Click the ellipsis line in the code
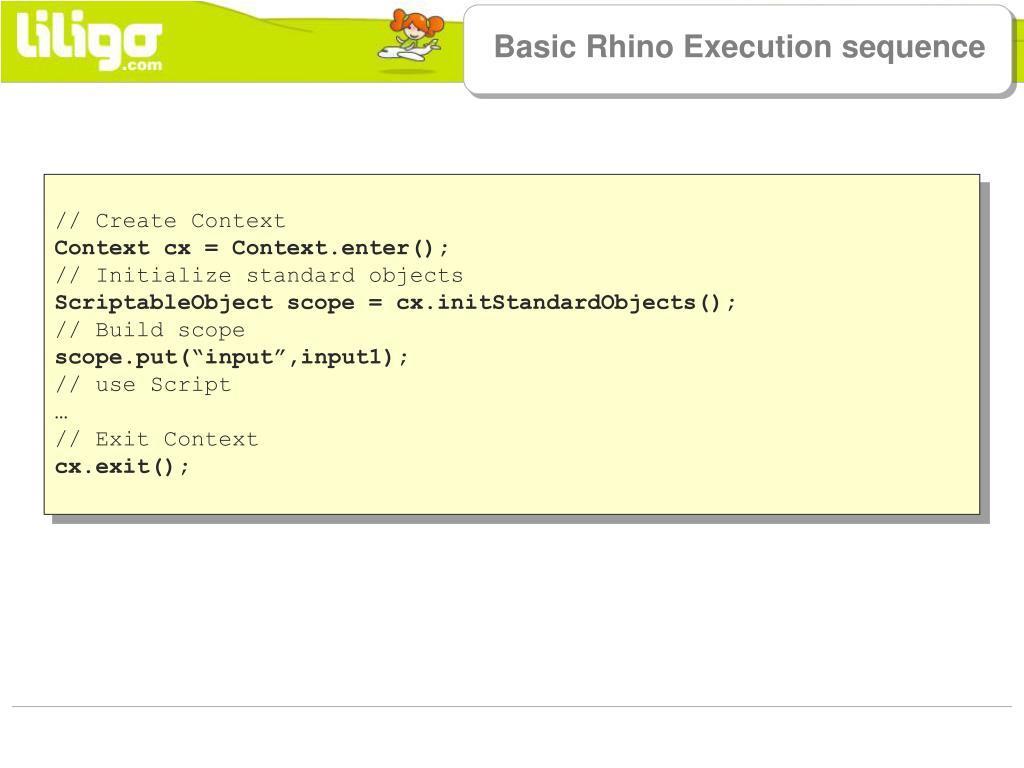 [61, 415]
